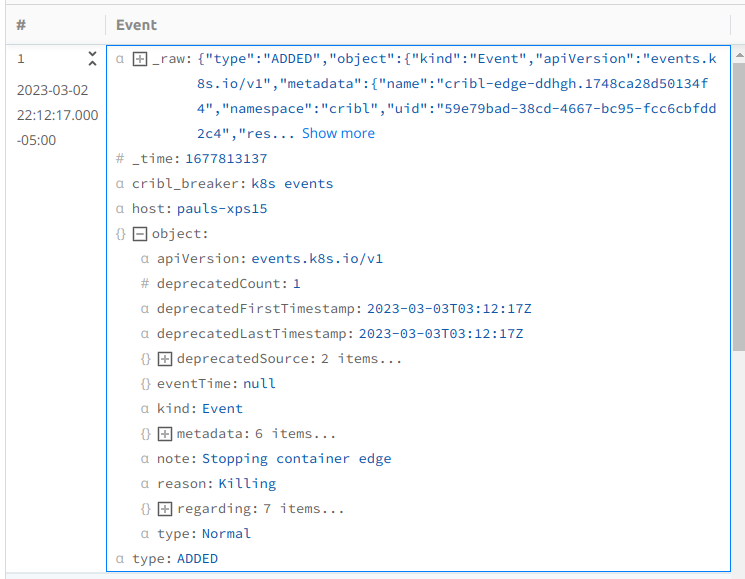Click object type icon beside eventTime
Screen dimensions: 745x579
[x=145, y=384]
